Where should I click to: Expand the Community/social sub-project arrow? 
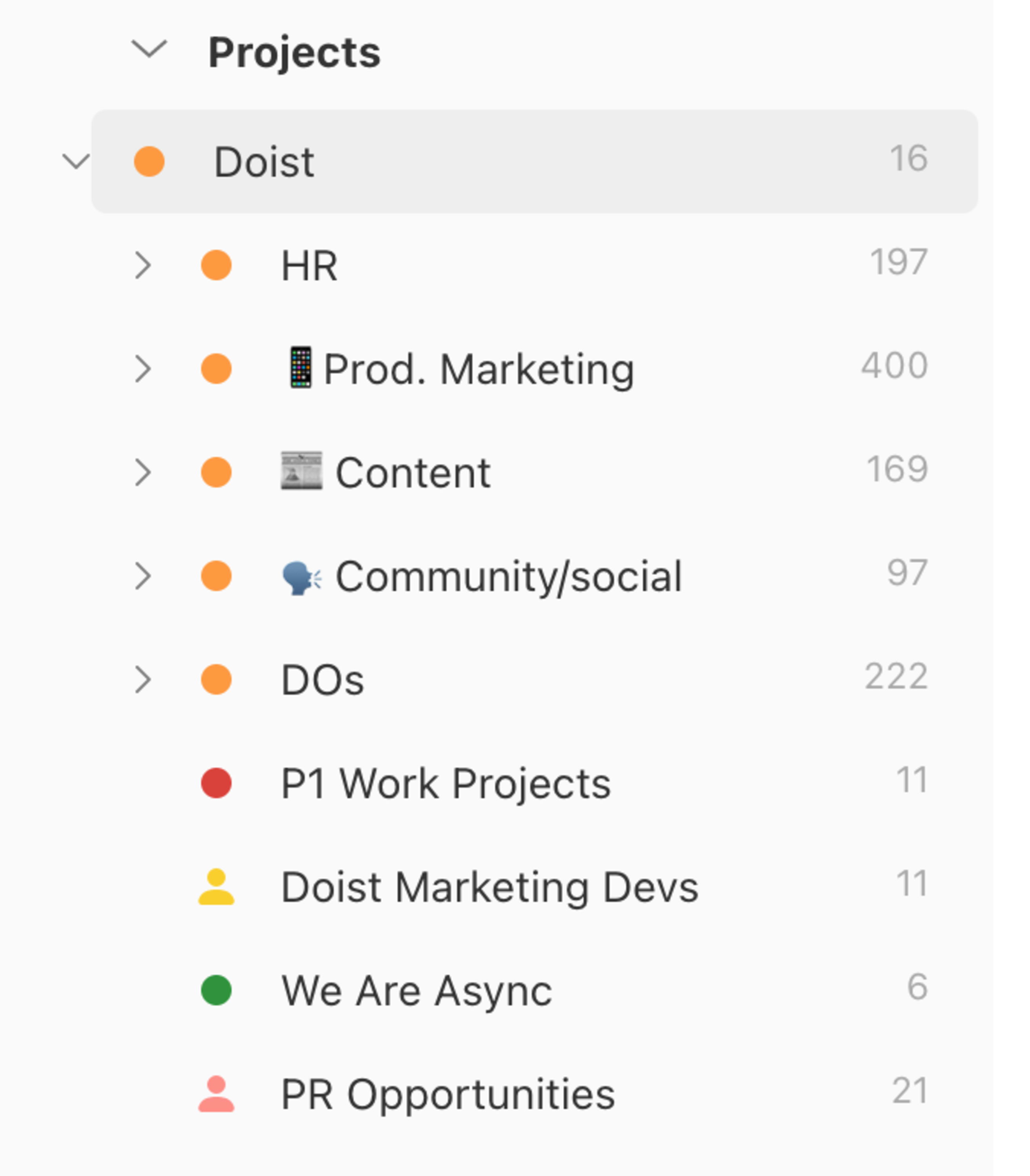coord(142,576)
